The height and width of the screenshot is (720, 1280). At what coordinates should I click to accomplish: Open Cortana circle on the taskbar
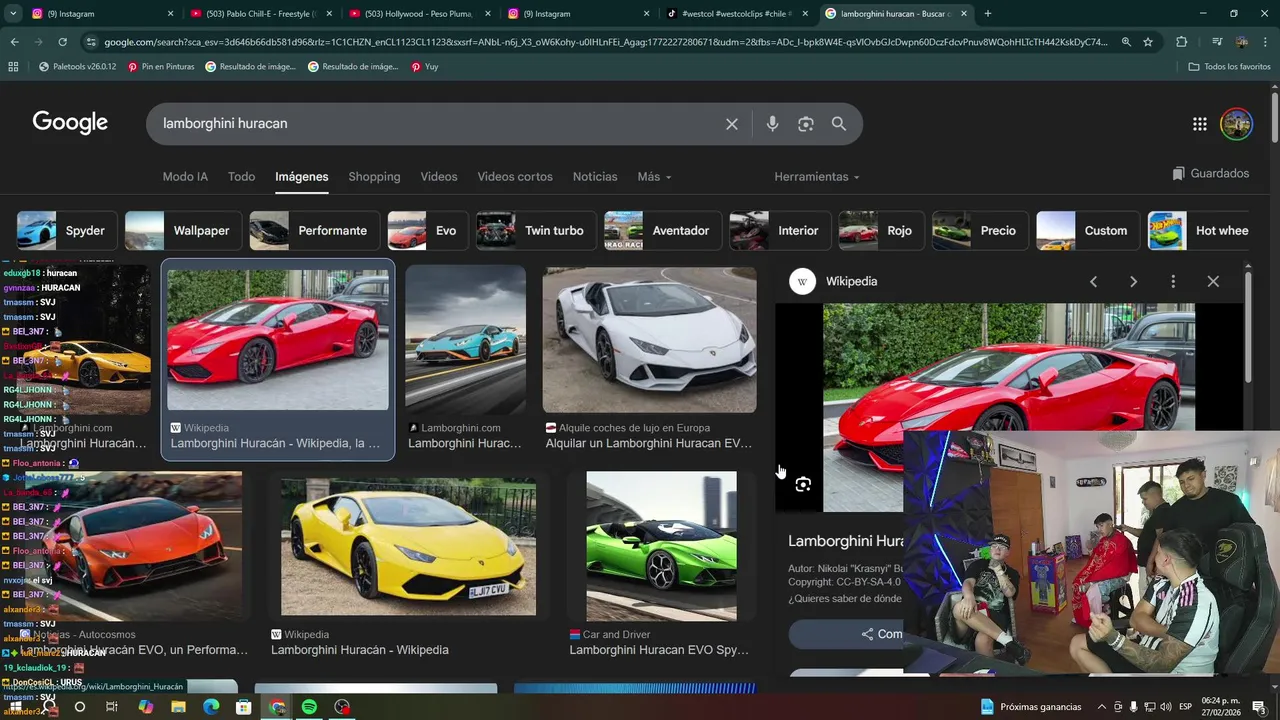79,707
